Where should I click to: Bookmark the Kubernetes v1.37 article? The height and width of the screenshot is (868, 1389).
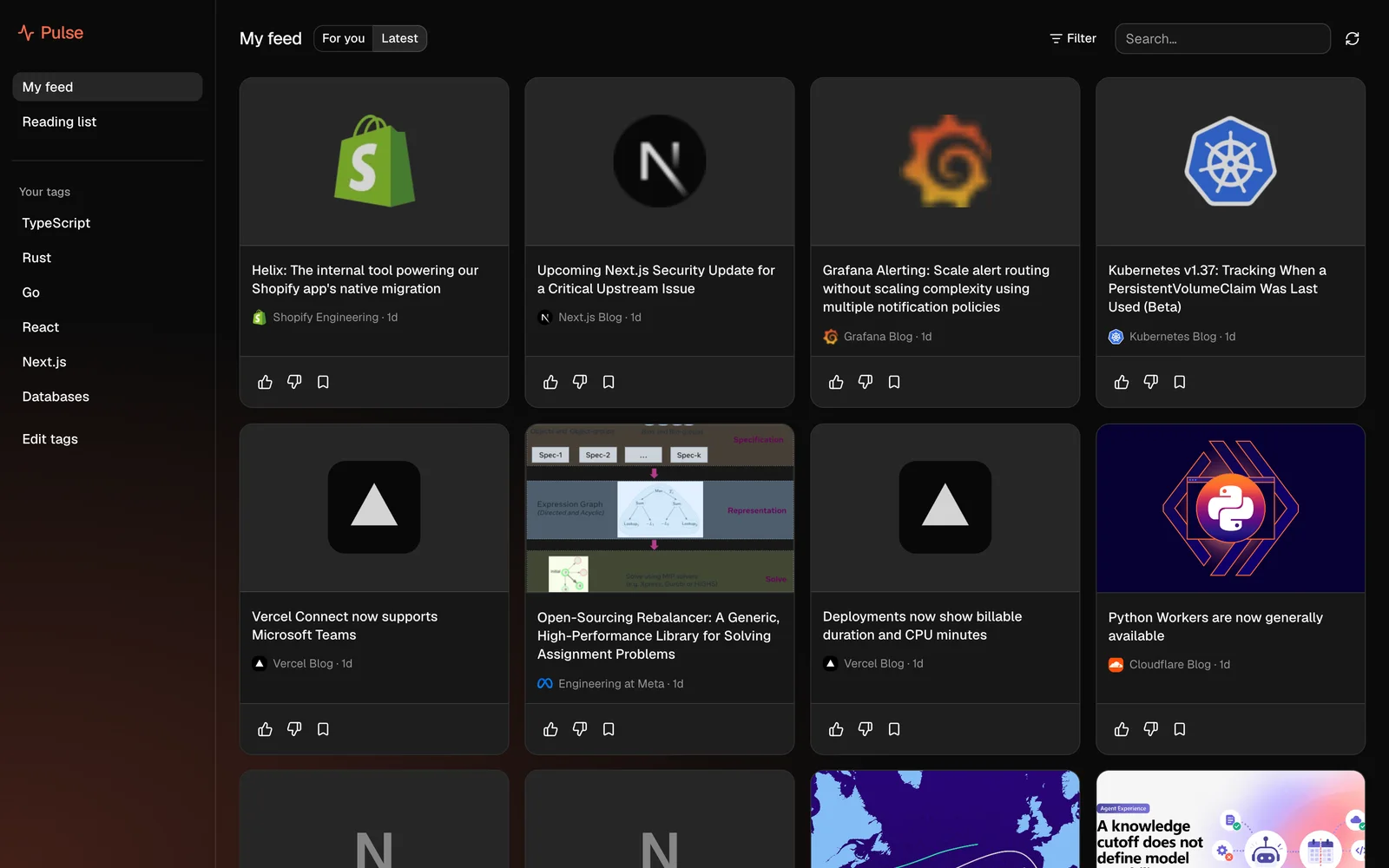pos(1180,382)
